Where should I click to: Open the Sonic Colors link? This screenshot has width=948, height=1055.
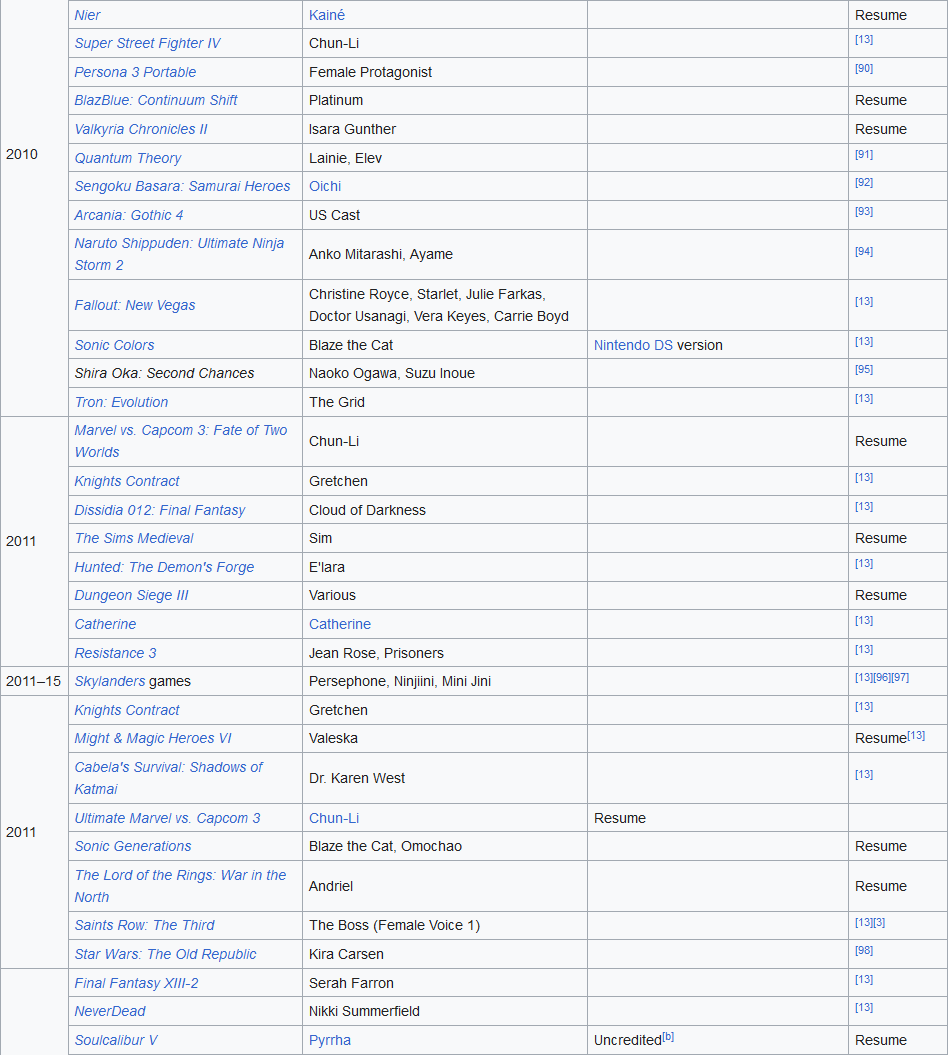click(114, 345)
